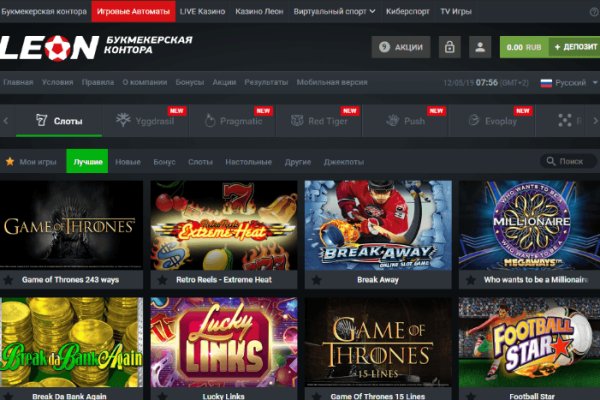Screen dimensions: 600x400
Task: Open the user profile icon
Action: (x=481, y=47)
